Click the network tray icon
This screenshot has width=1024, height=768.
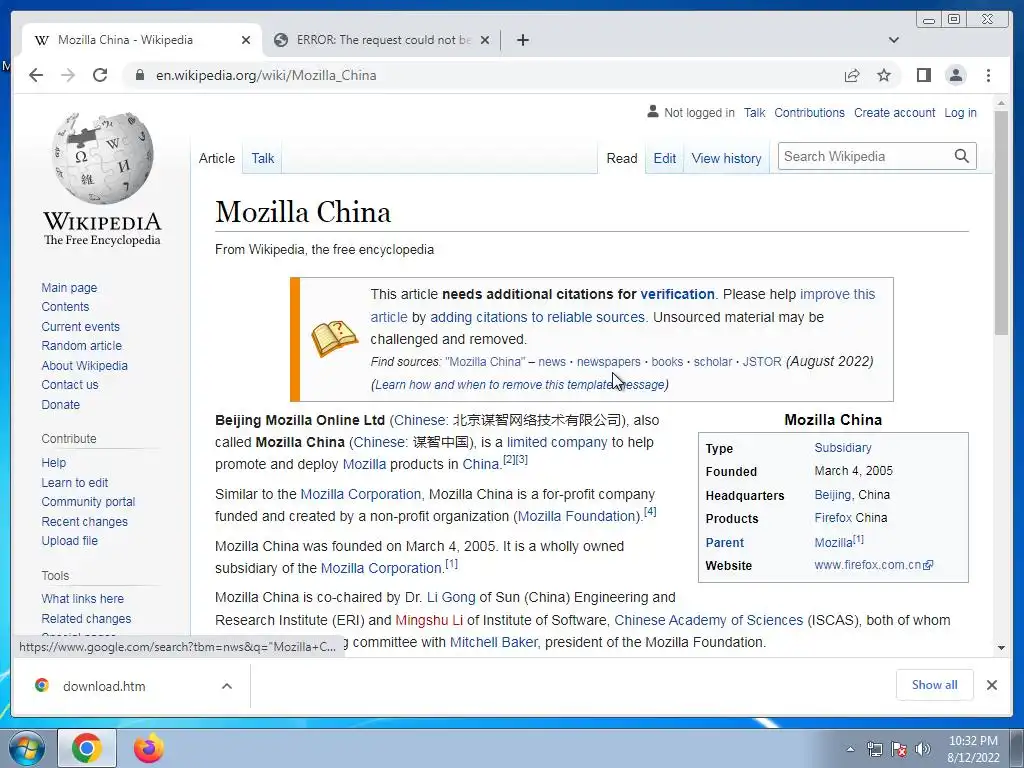click(874, 749)
